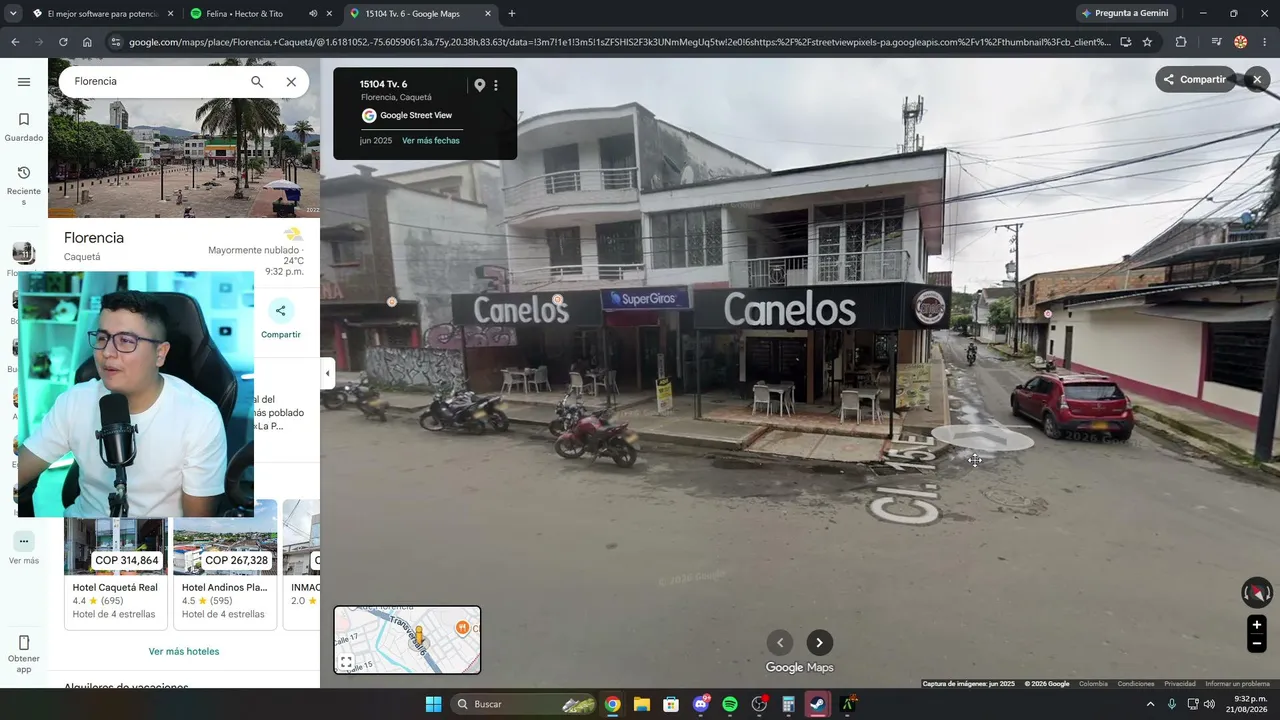
Task: Click the Condiciones footer link
Action: 1136,684
